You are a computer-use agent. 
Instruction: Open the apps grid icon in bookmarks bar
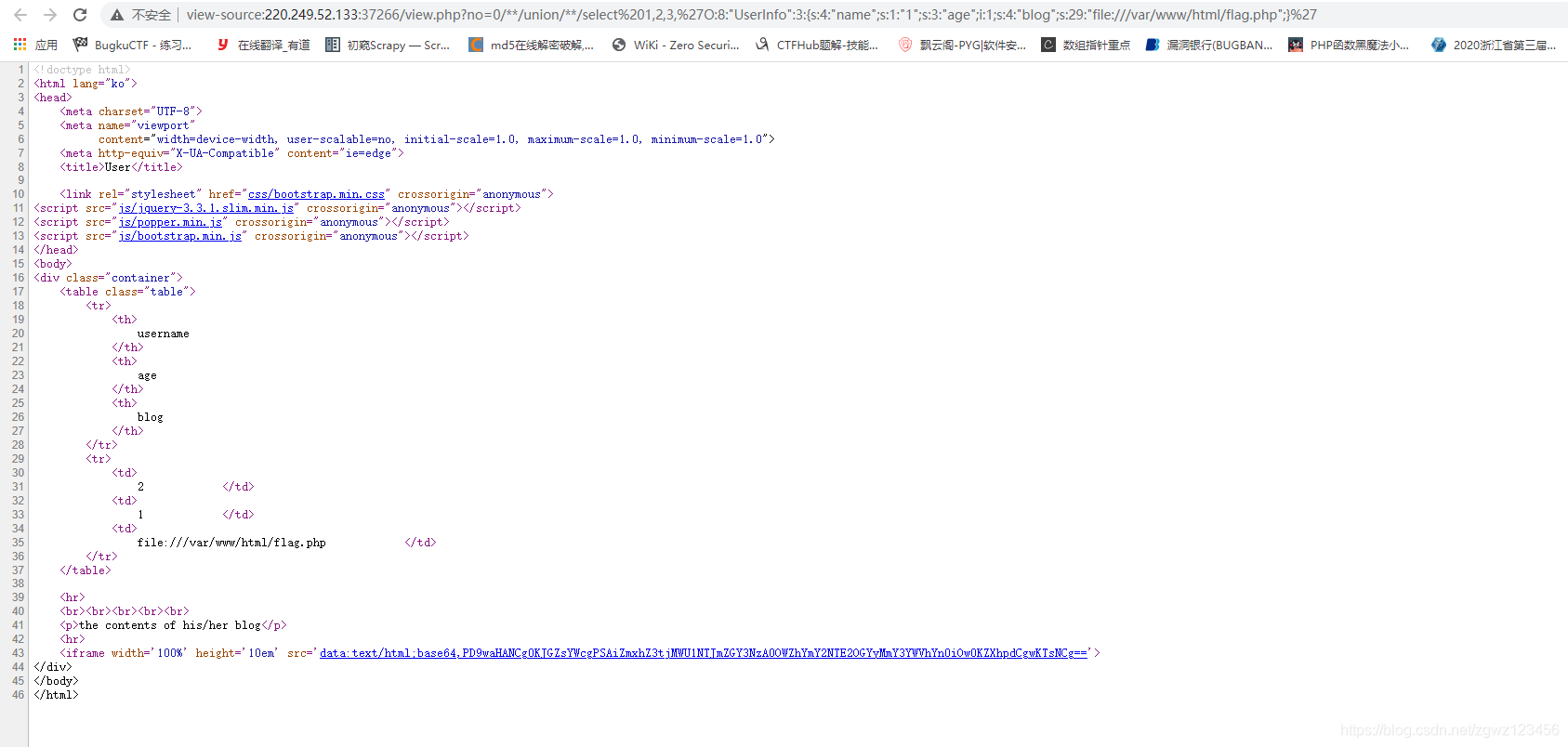coord(20,45)
